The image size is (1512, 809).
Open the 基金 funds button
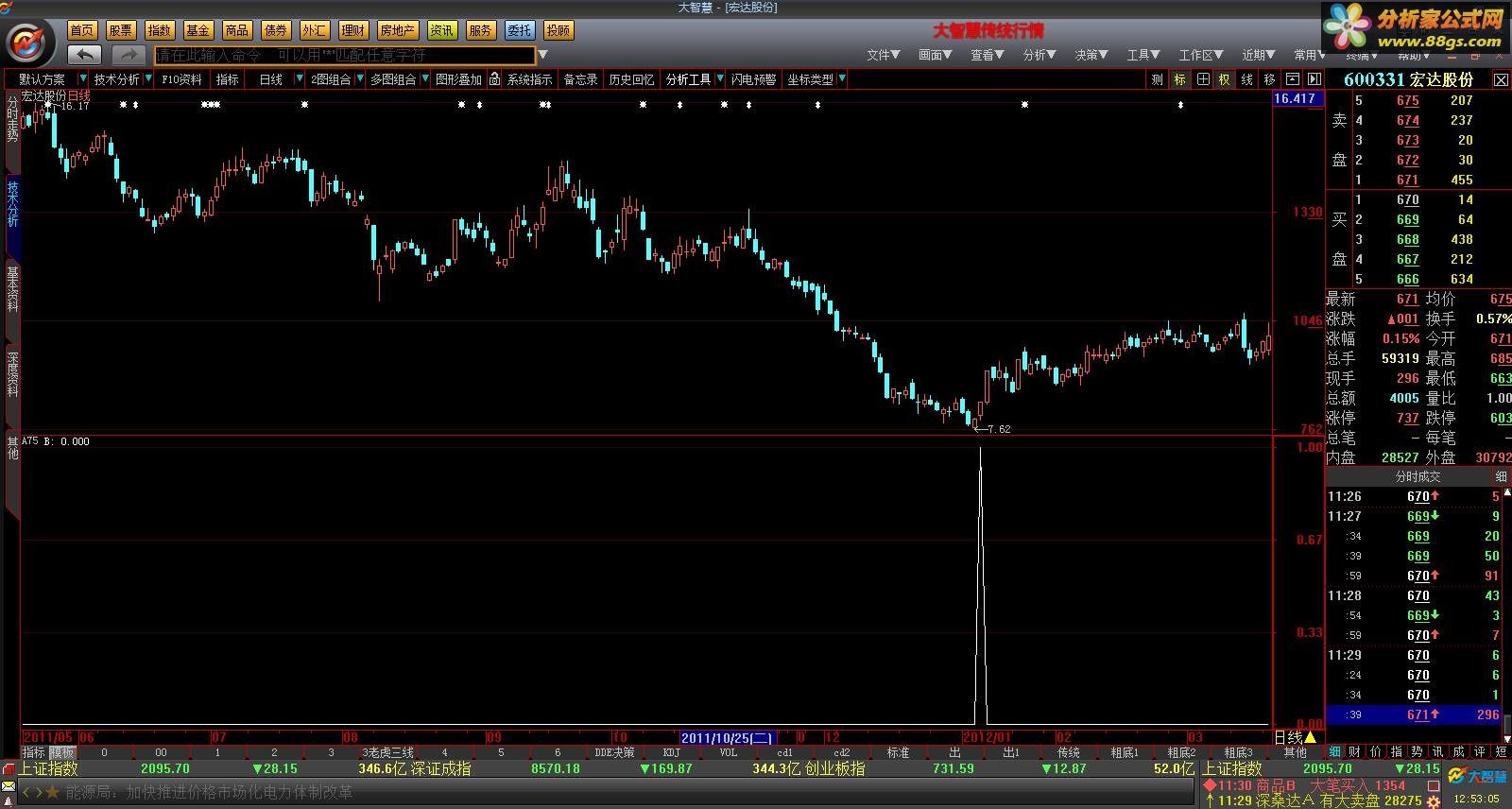point(198,30)
